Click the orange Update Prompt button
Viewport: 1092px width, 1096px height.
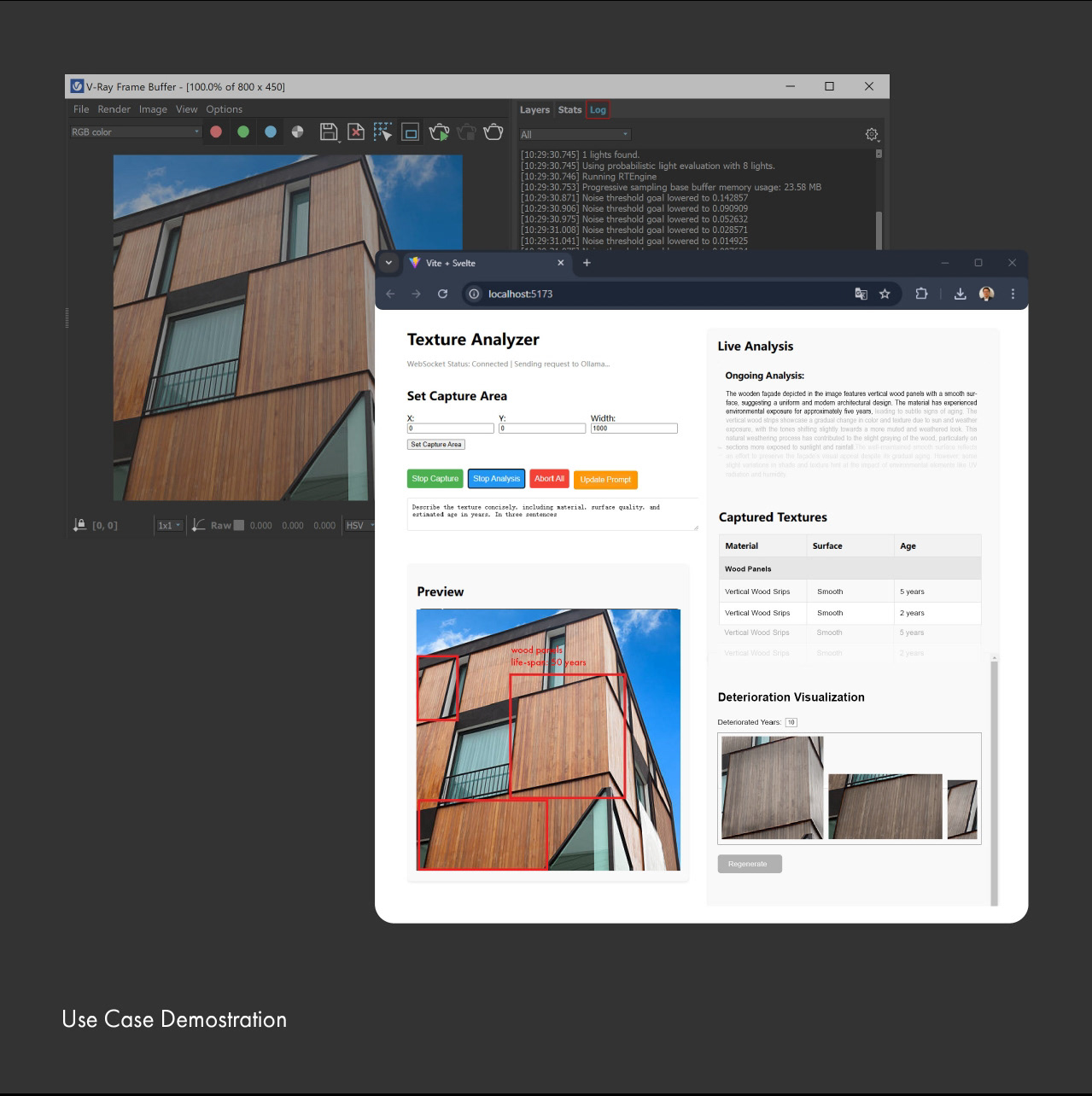pos(605,480)
